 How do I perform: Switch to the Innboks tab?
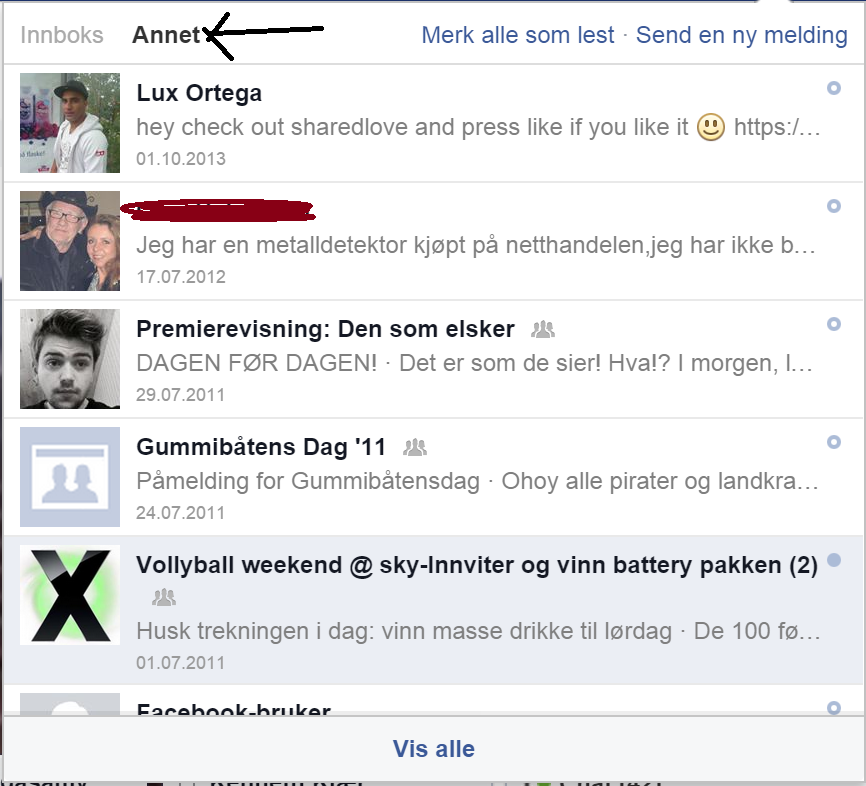click(x=62, y=35)
